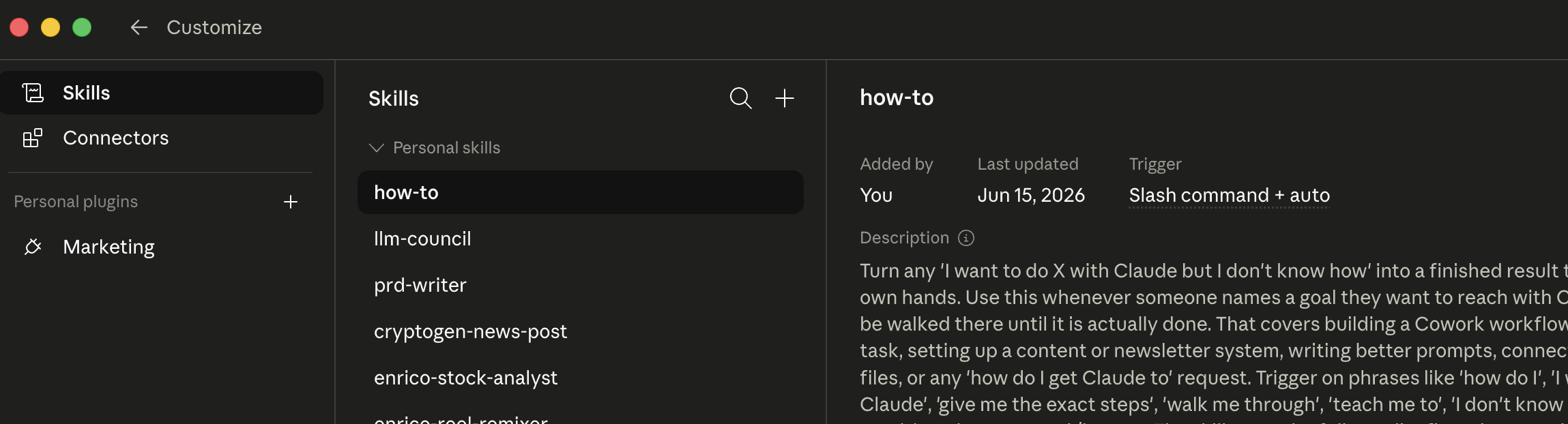
Task: Open the cryptogen-news-post skill
Action: point(581,331)
